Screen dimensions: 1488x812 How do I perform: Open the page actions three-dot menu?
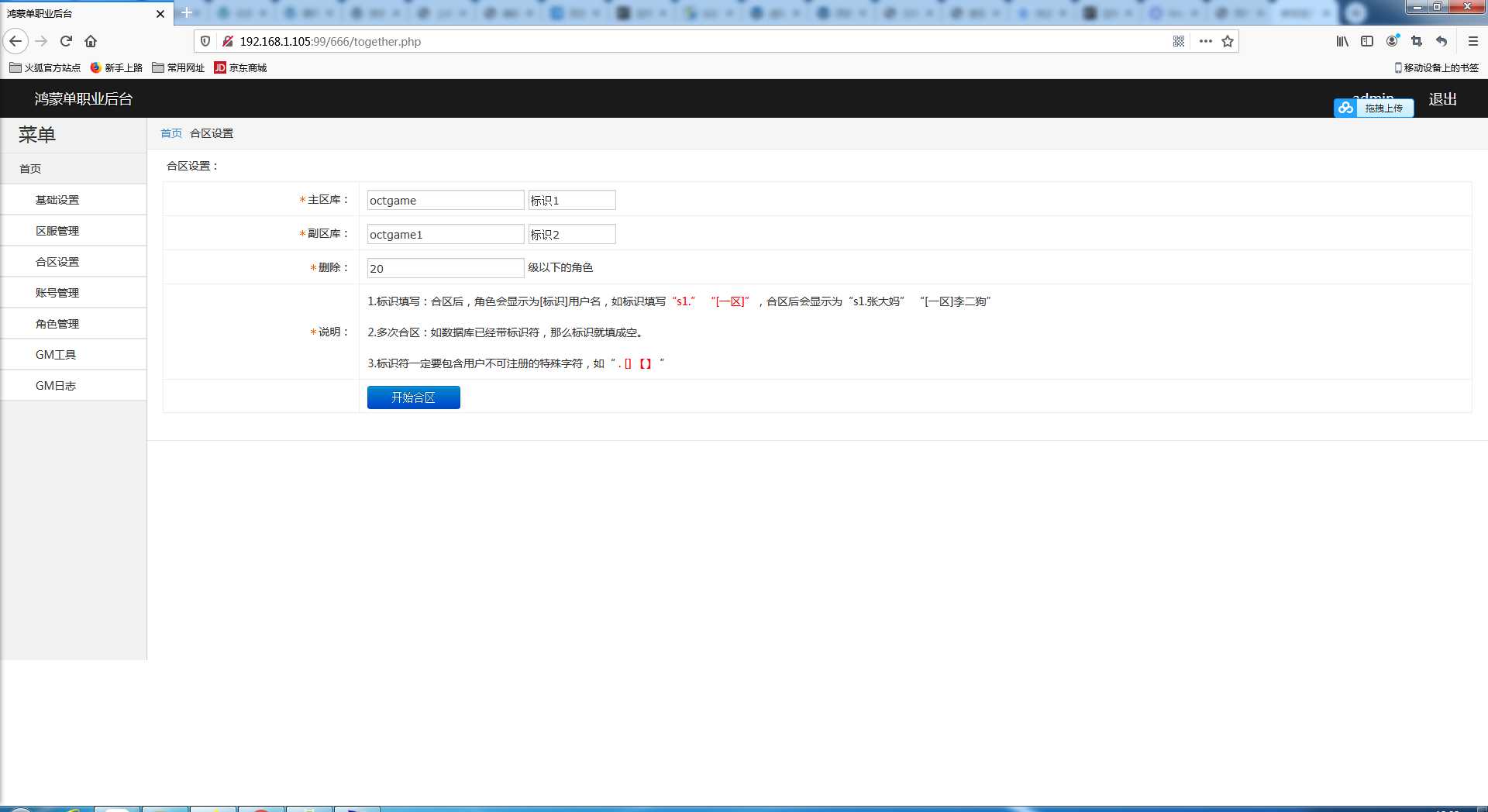pos(1205,41)
